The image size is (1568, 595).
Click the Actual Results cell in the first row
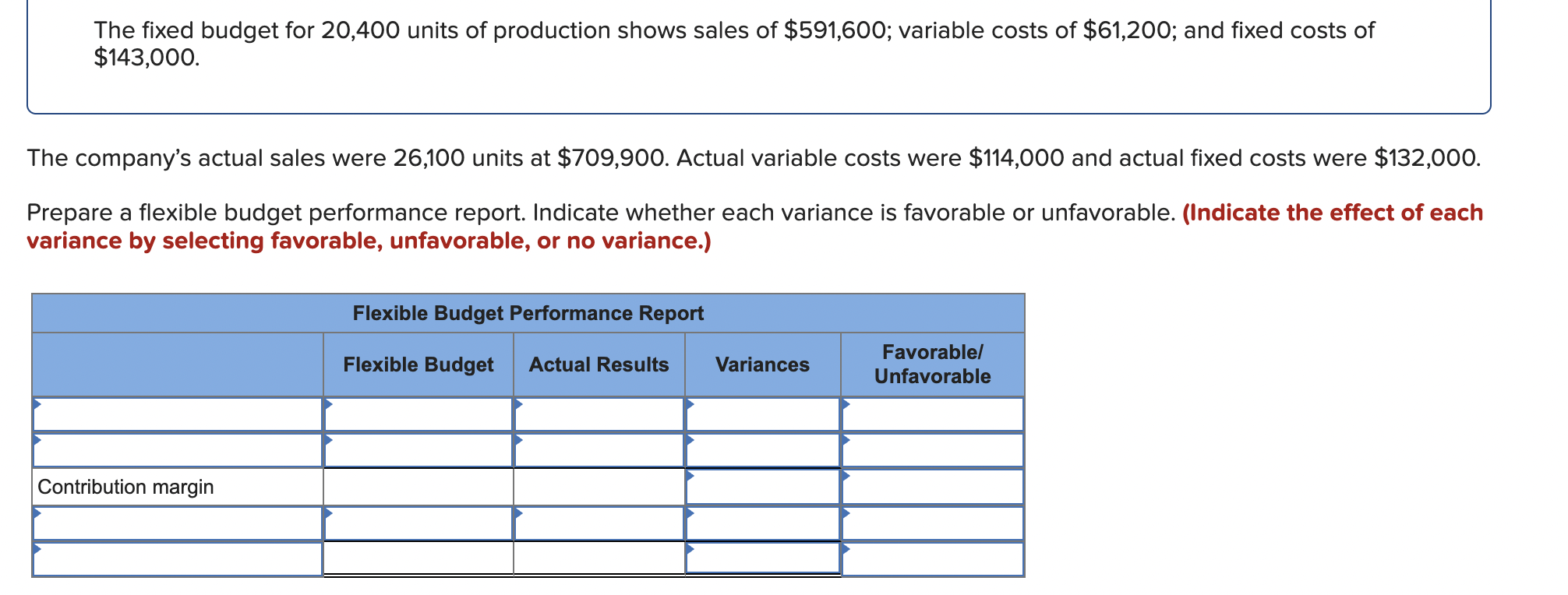click(x=599, y=415)
